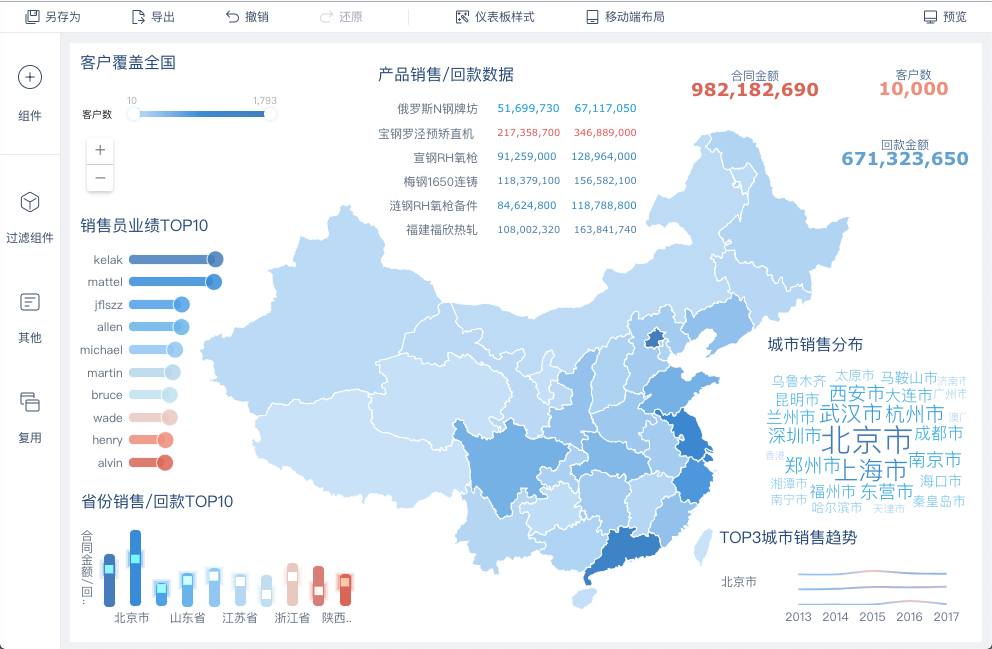
Task: Click right handle of 客户数 range slider
Action: (x=270, y=114)
